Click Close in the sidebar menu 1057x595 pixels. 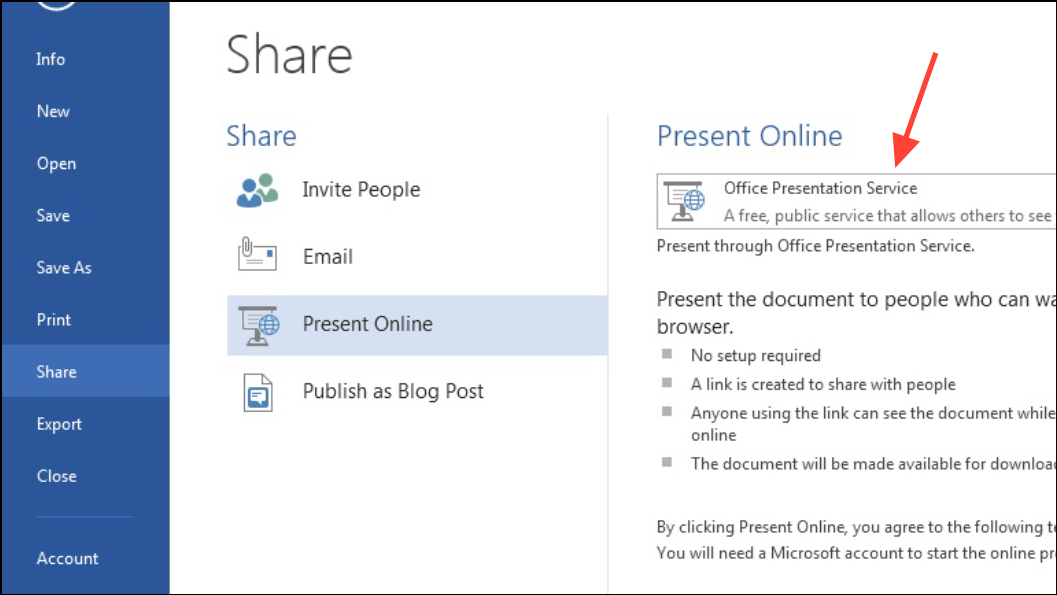tap(56, 475)
